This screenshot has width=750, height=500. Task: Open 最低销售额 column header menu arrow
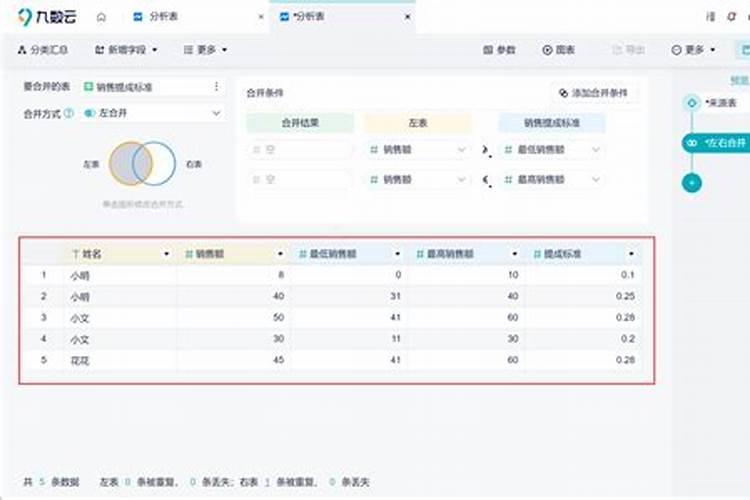click(x=397, y=254)
